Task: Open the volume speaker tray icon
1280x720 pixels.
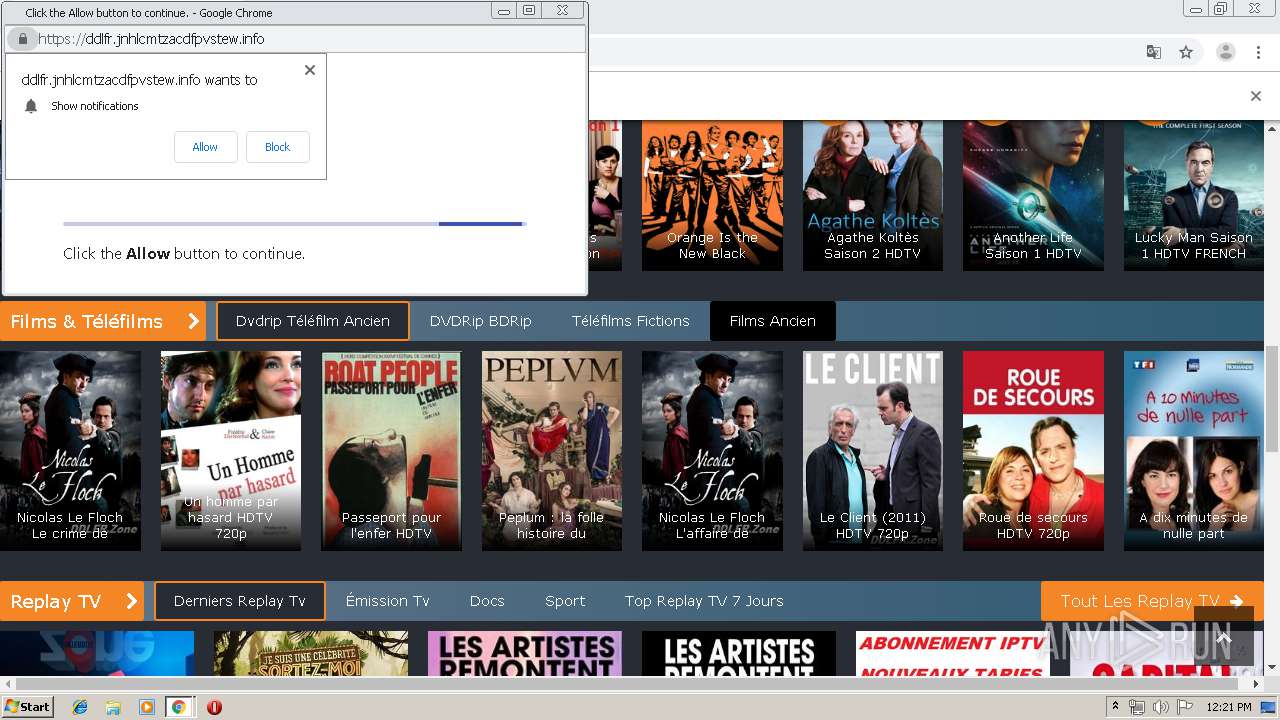Action: [x=1161, y=707]
